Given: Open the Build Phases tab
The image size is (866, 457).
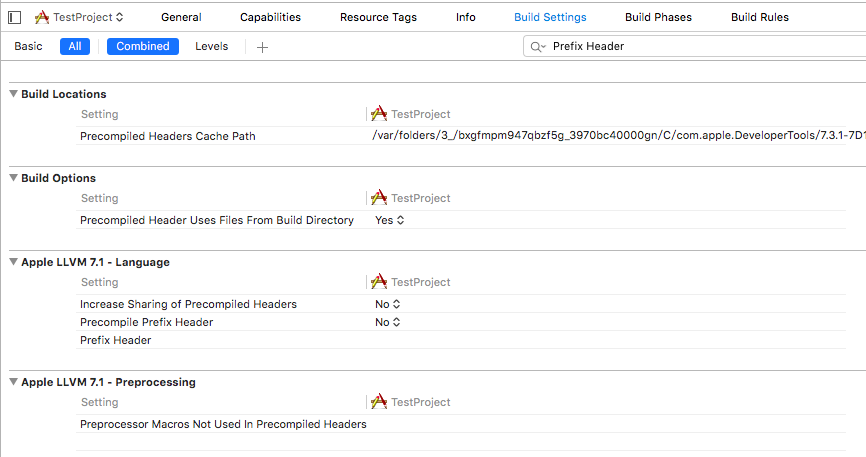Looking at the screenshot, I should click(x=658, y=17).
